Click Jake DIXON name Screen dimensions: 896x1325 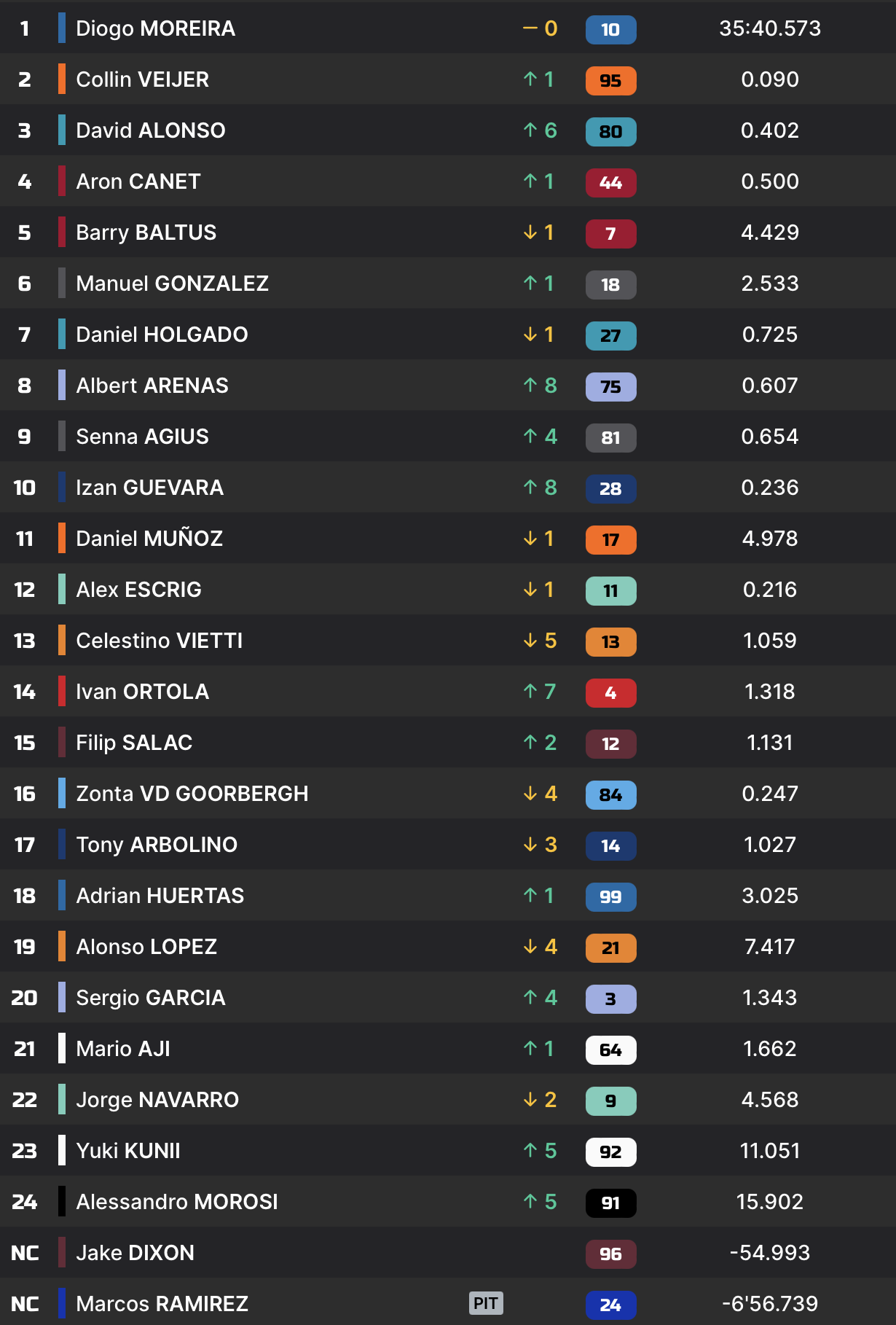click(135, 1253)
